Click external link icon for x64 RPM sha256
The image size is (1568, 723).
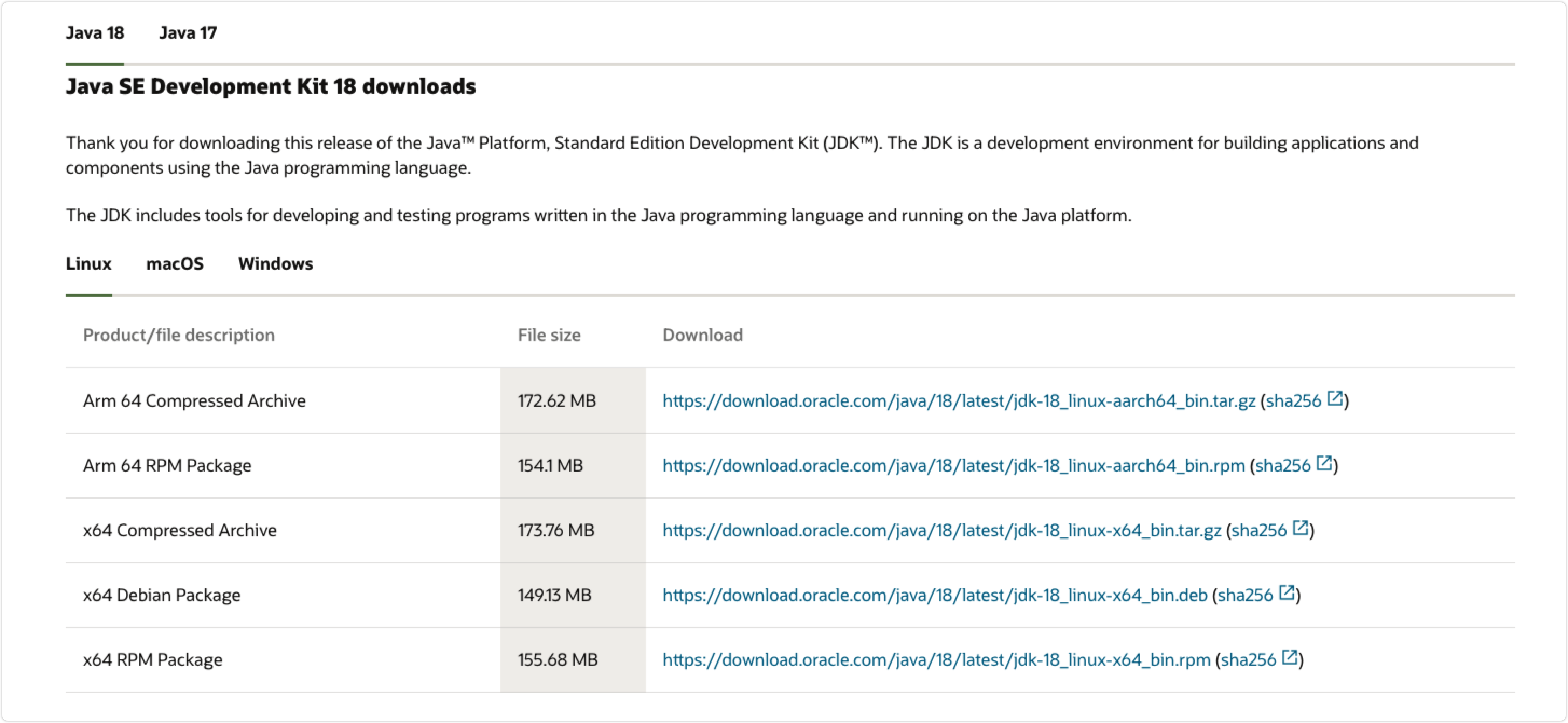pos(1289,657)
